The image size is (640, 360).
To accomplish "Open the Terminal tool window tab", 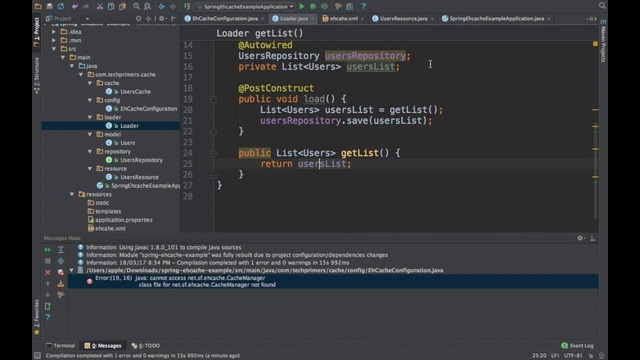I will [60, 346].
